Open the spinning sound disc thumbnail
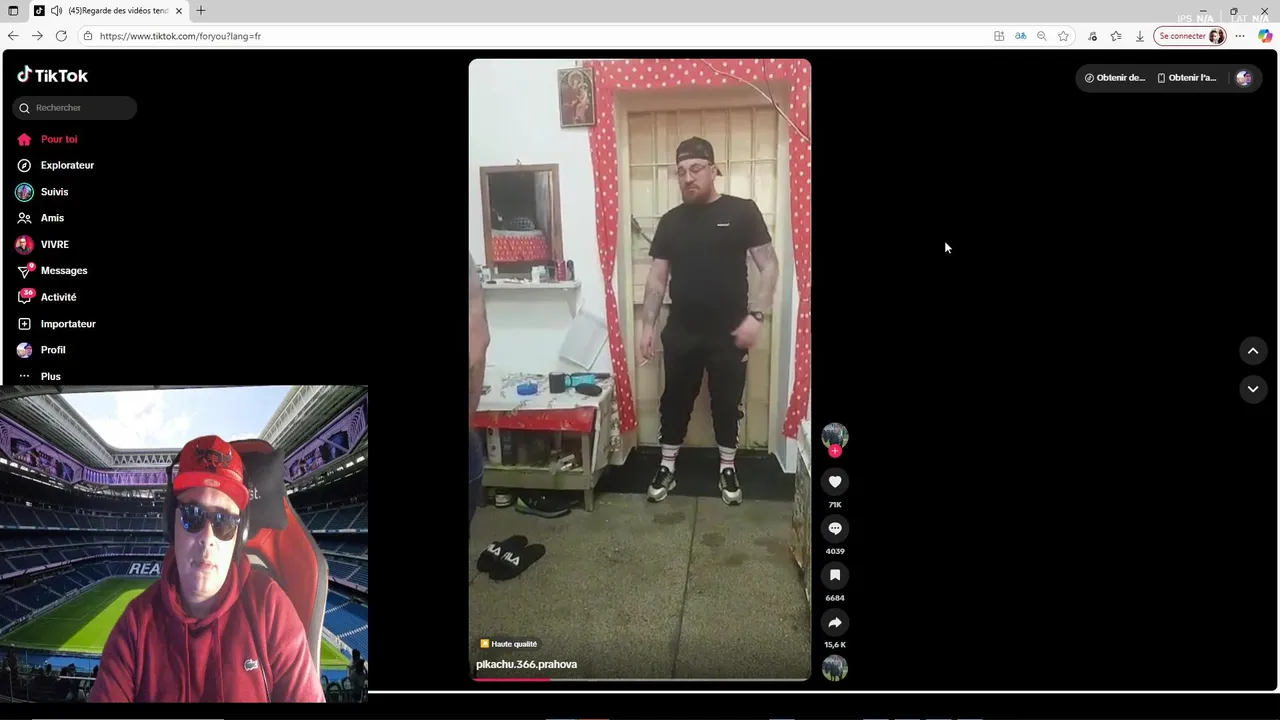The width and height of the screenshot is (1280, 720). [835, 668]
